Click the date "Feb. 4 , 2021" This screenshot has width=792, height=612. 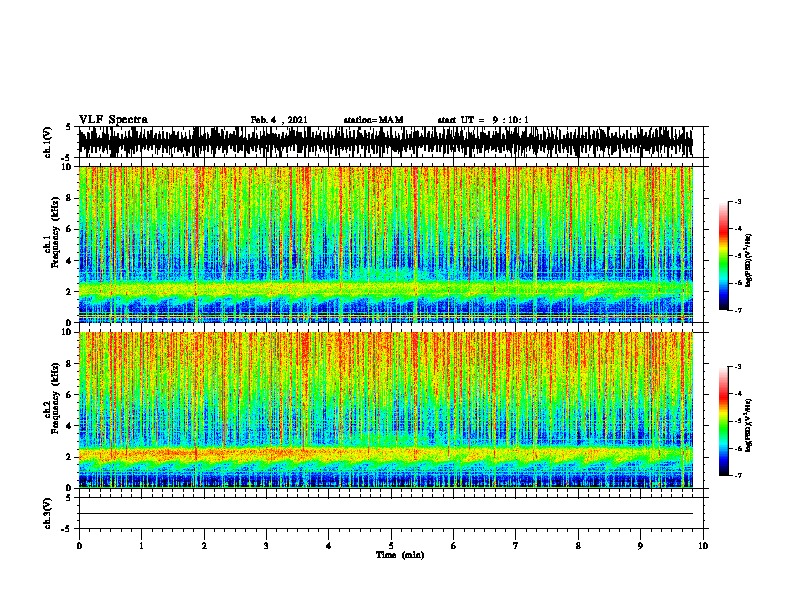279,120
